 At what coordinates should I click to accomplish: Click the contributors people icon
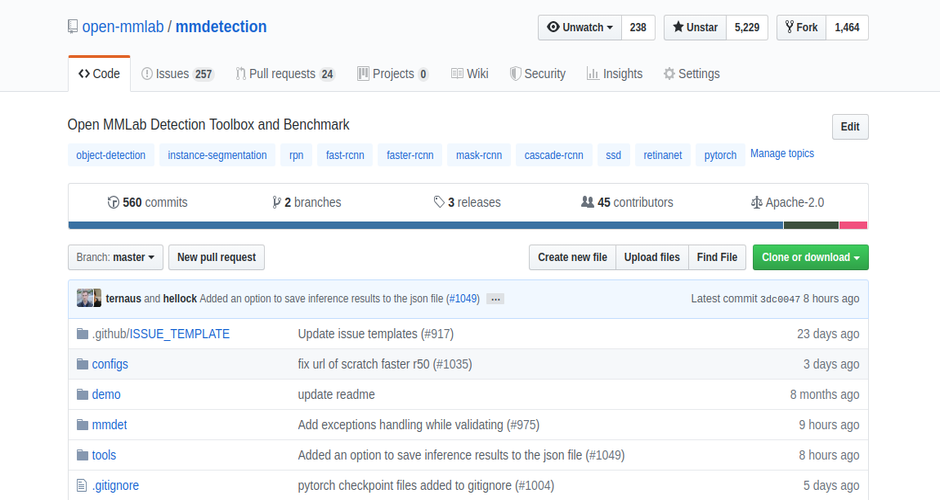click(x=588, y=202)
